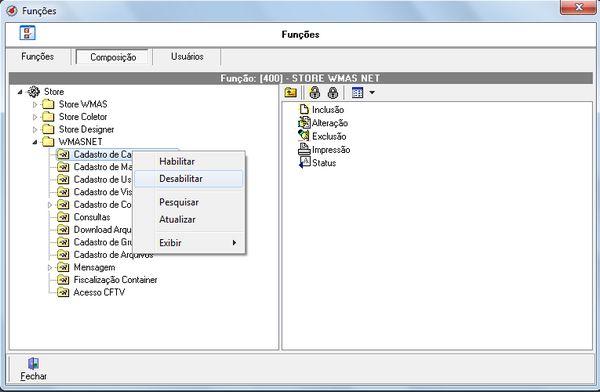600x392 pixels.
Task: Switch to the Funções tab
Action: pyautogui.click(x=38, y=56)
